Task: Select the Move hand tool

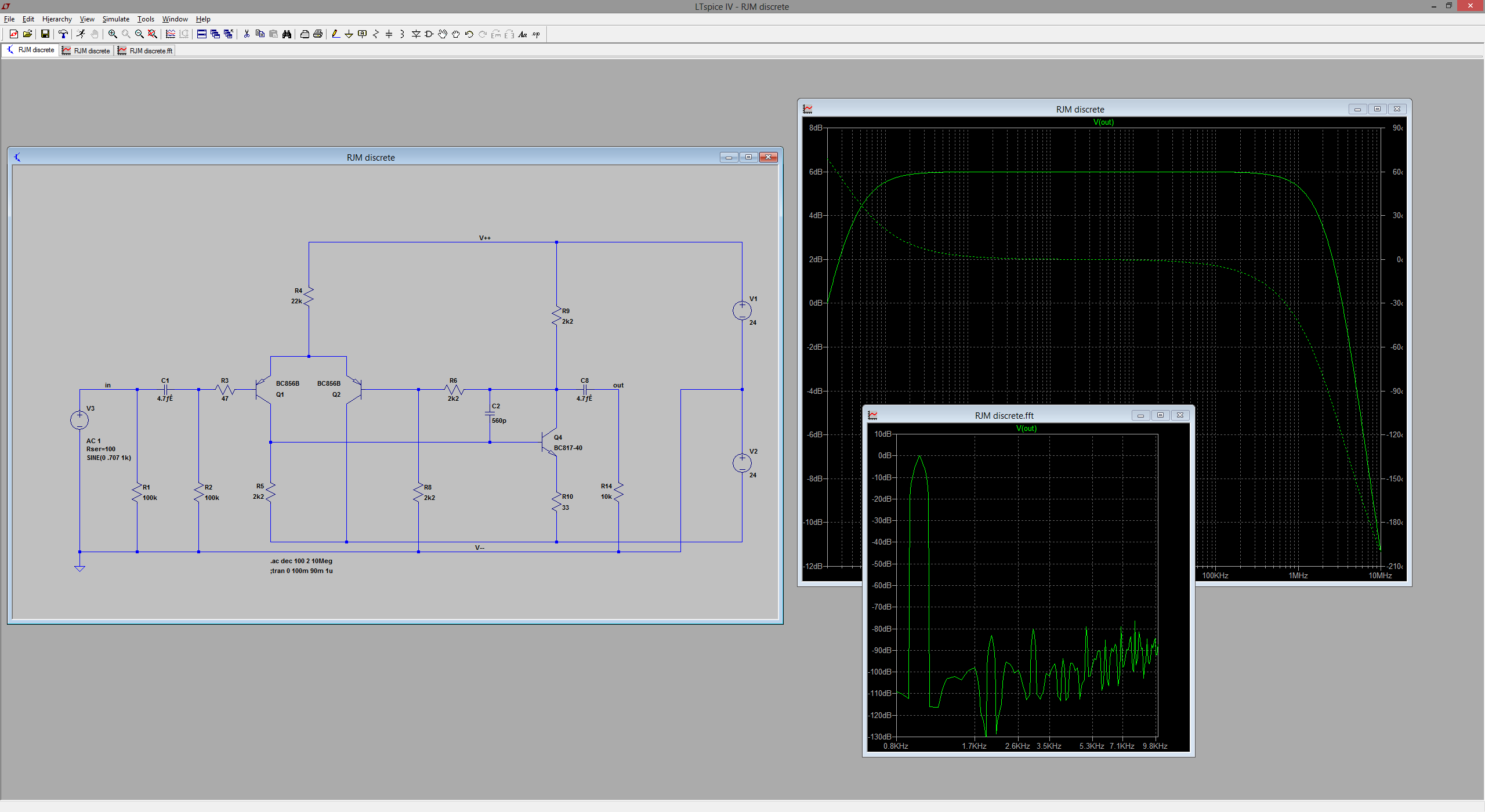Action: [x=443, y=34]
